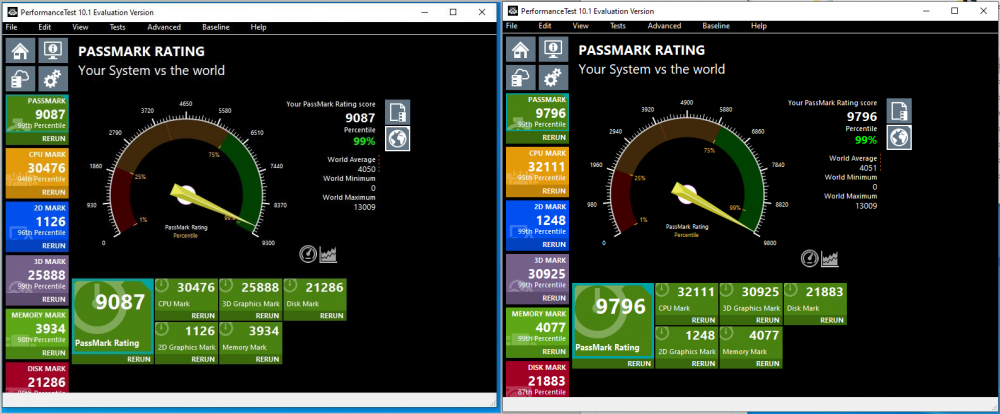Click the large 9796 score beside the right dial
Screen dimensions: 1000x414
(x=862, y=117)
